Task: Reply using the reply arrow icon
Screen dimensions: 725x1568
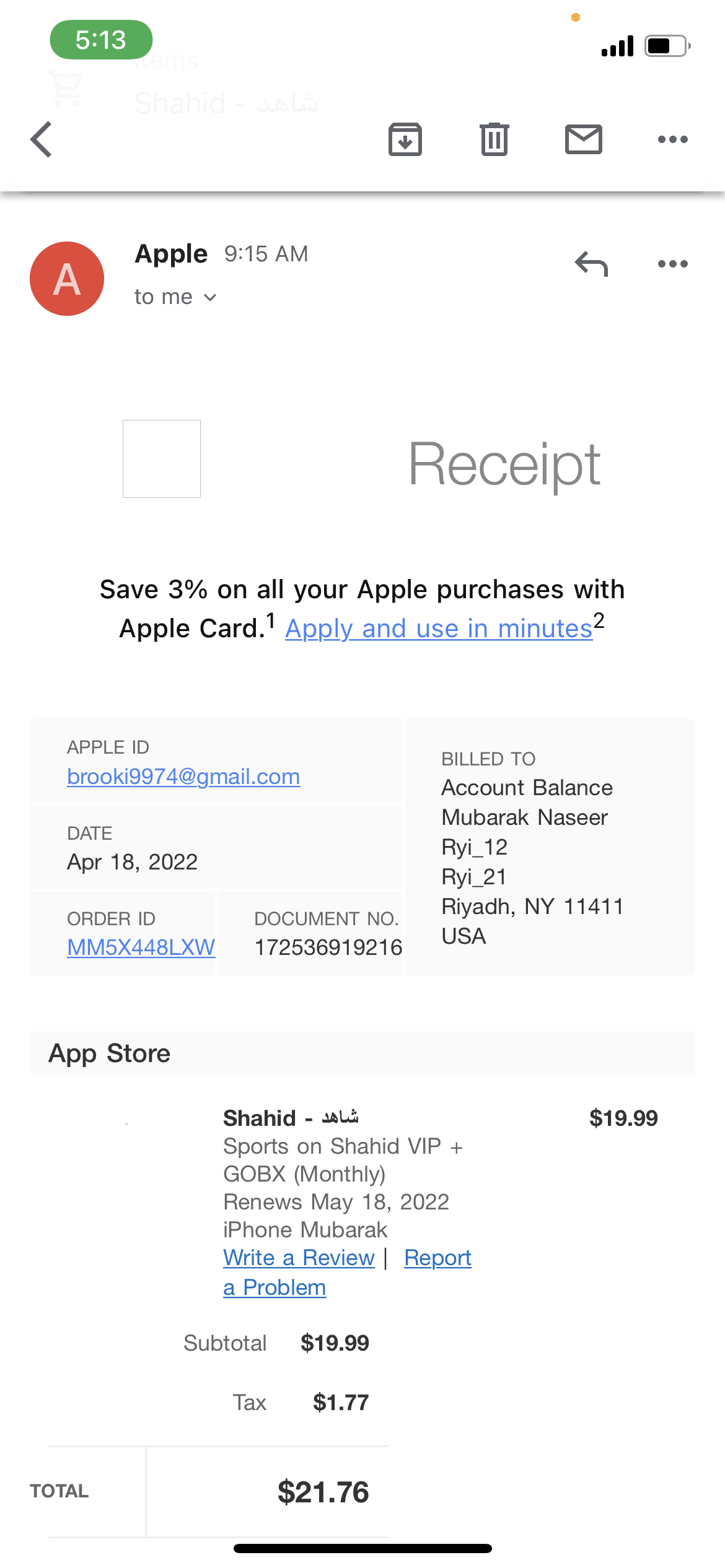Action: click(x=591, y=264)
